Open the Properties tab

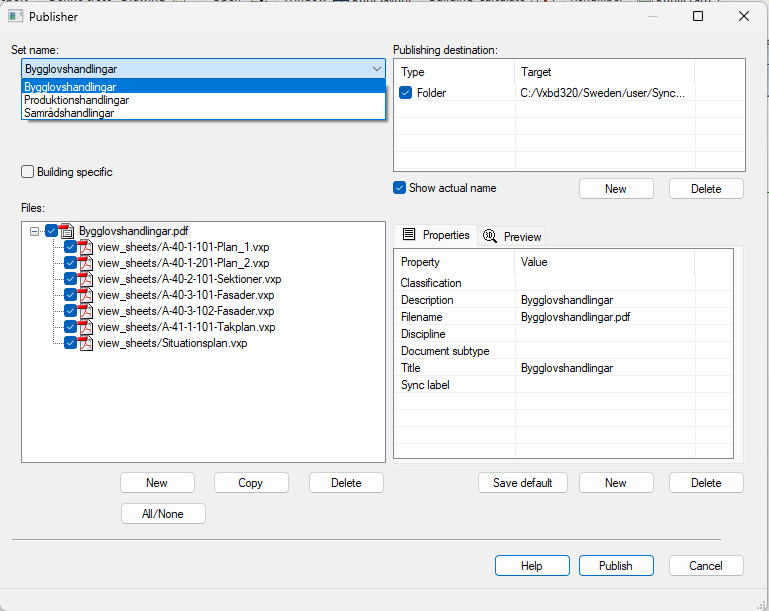[x=436, y=235]
